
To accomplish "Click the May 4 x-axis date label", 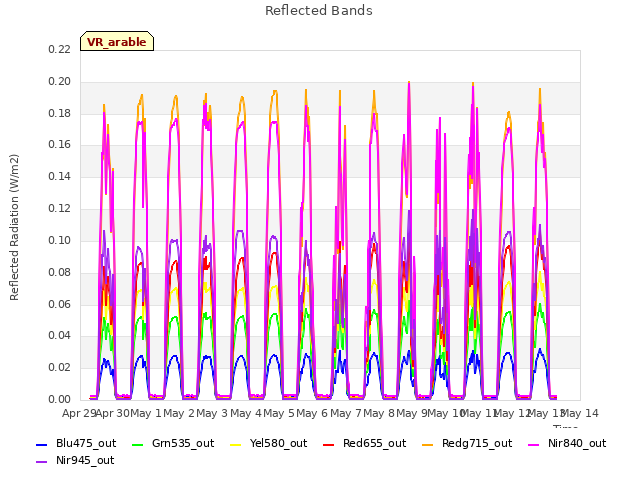I will click(246, 413).
